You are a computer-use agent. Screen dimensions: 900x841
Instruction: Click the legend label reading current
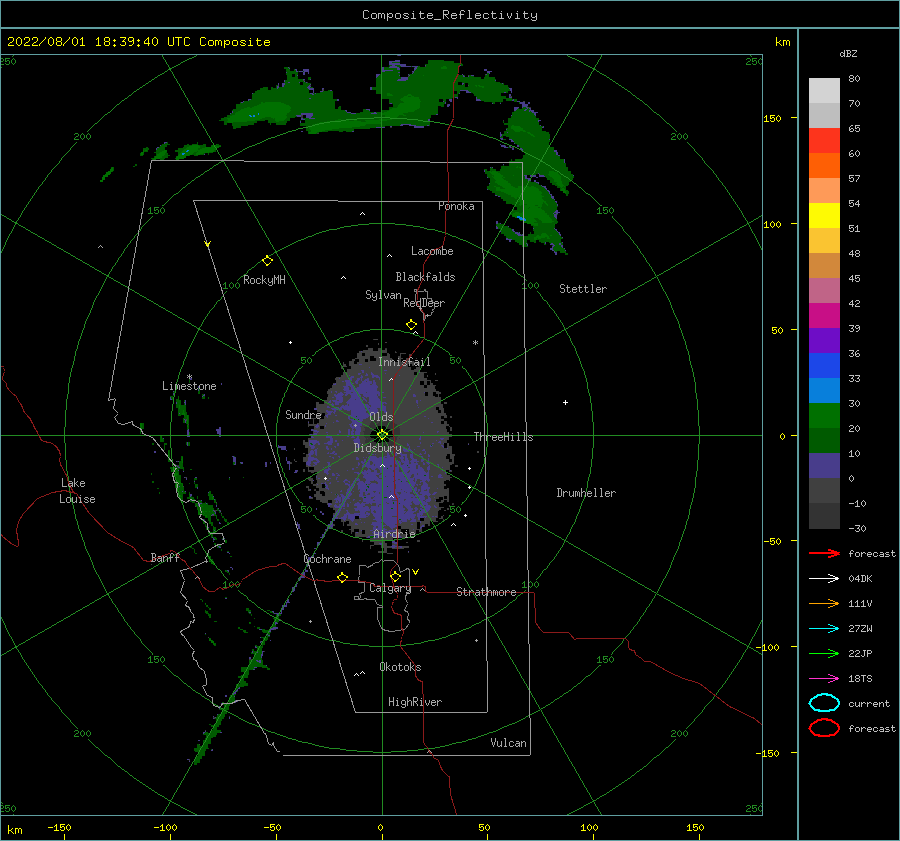point(869,703)
